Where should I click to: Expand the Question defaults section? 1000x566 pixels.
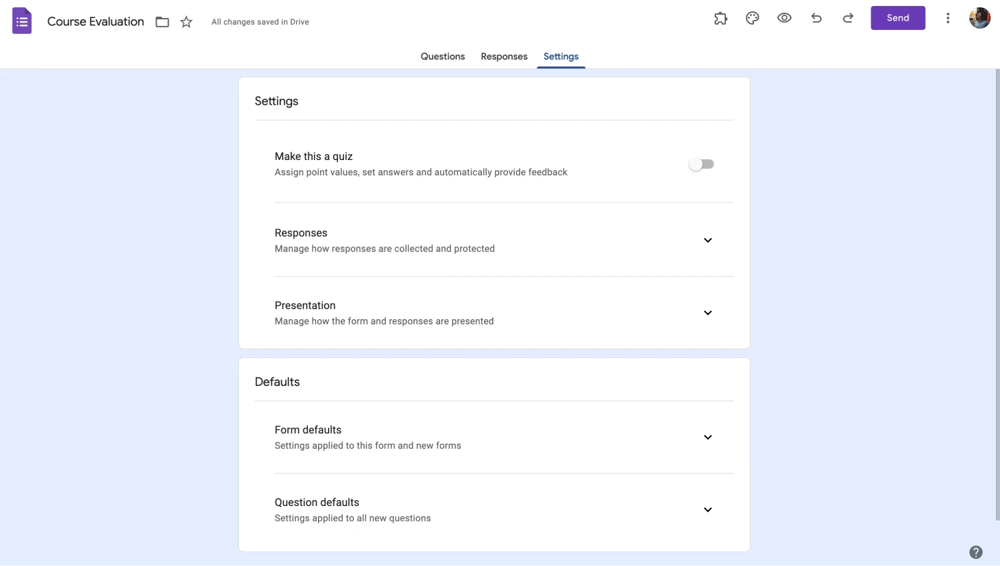pyautogui.click(x=707, y=510)
